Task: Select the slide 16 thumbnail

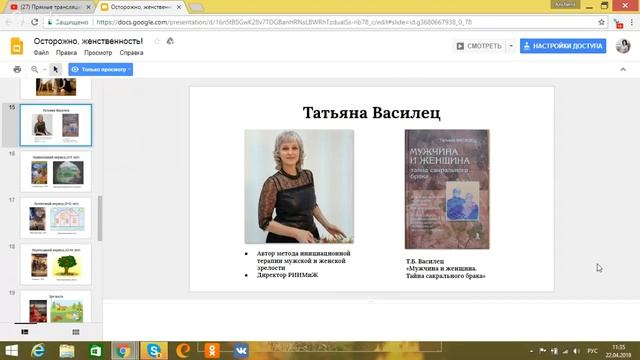Action: point(56,171)
